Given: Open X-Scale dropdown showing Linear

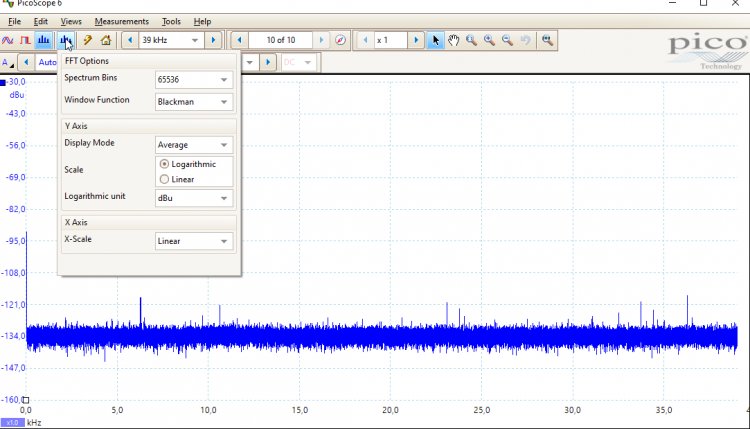Looking at the screenshot, I should coord(194,241).
